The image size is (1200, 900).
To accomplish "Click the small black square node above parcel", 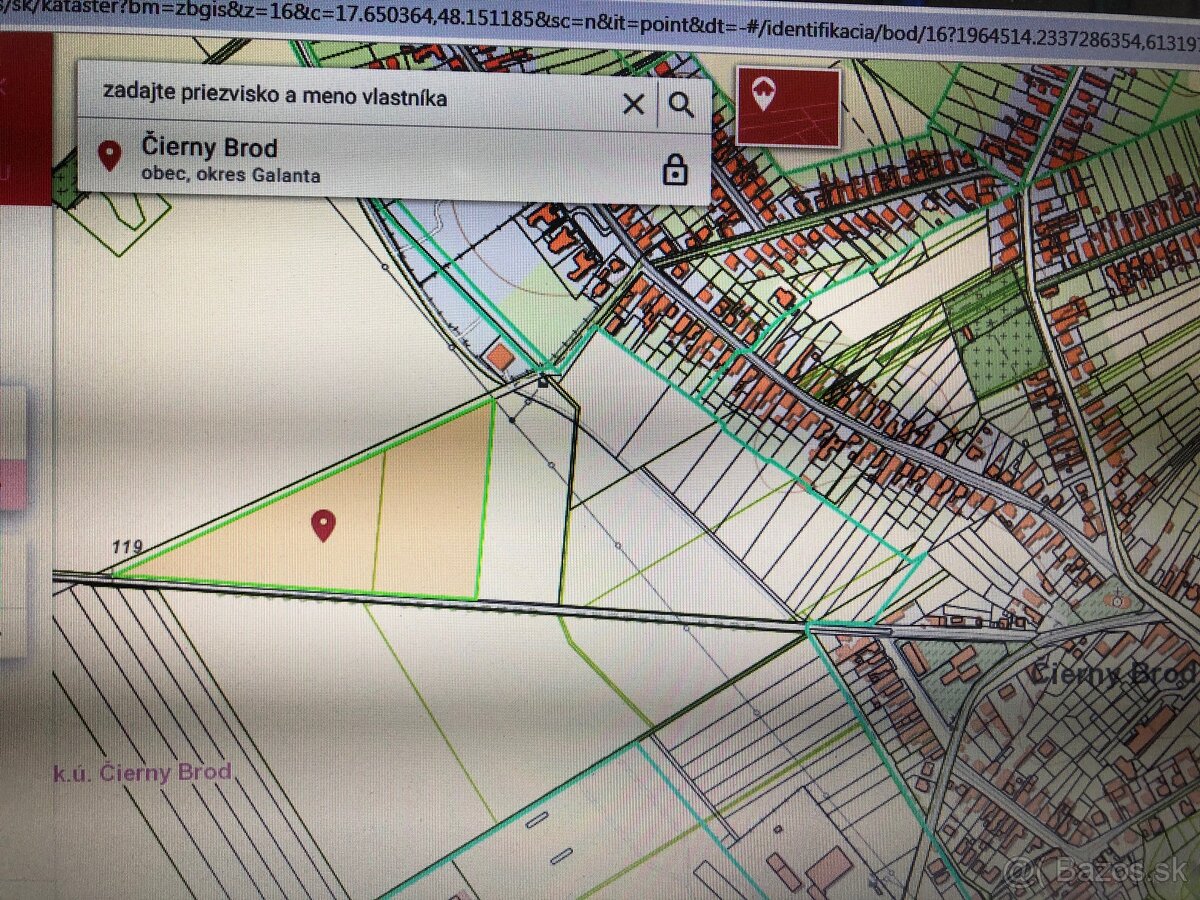I will click(543, 381).
